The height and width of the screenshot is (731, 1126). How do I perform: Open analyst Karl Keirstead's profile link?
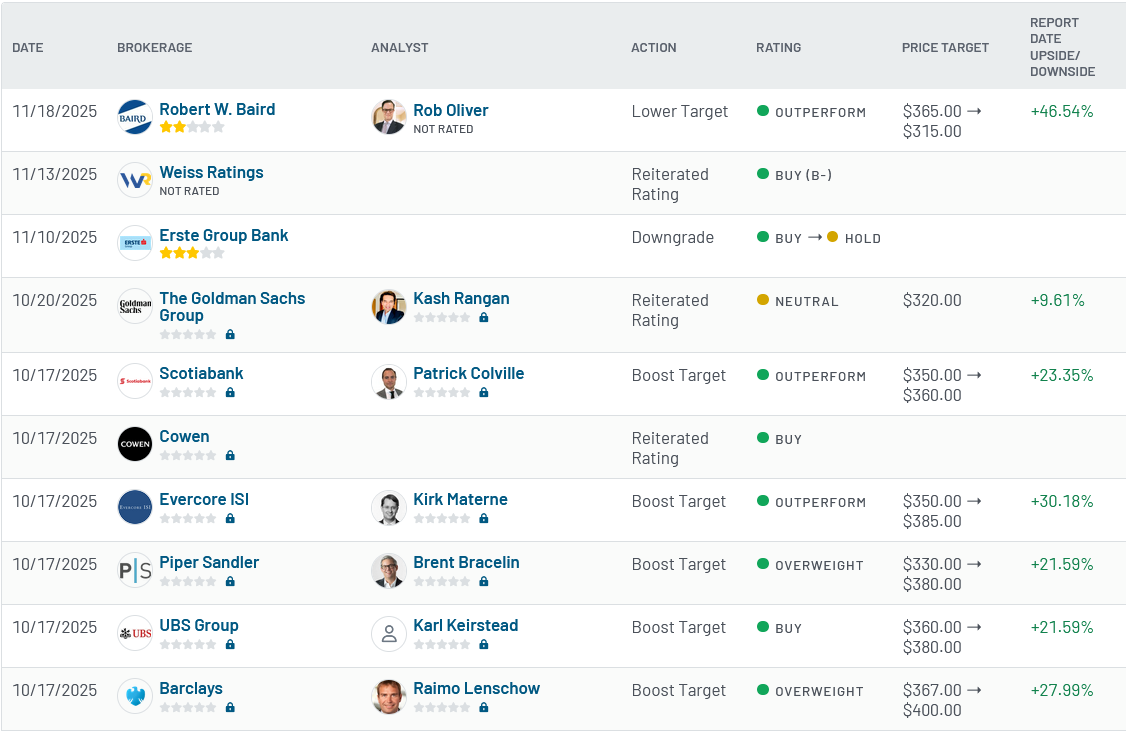pyautogui.click(x=465, y=625)
